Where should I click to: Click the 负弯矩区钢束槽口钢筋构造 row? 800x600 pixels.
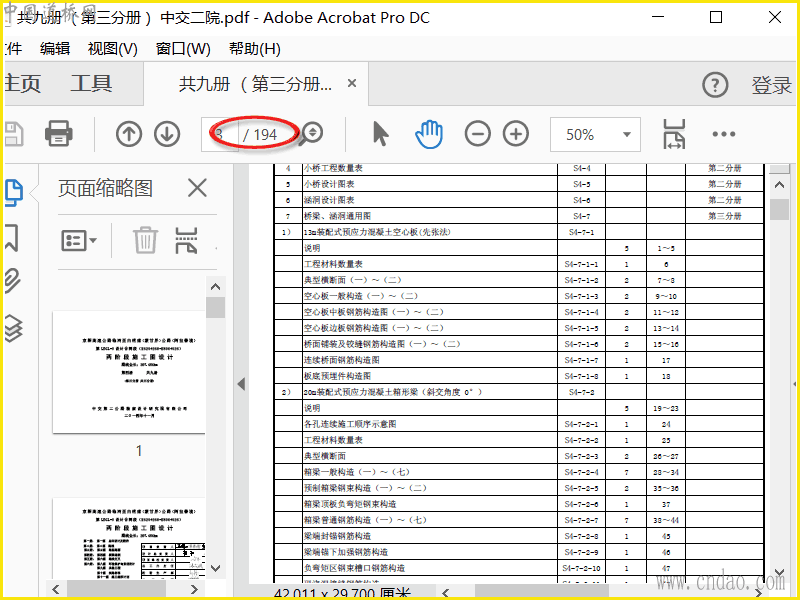click(518, 568)
